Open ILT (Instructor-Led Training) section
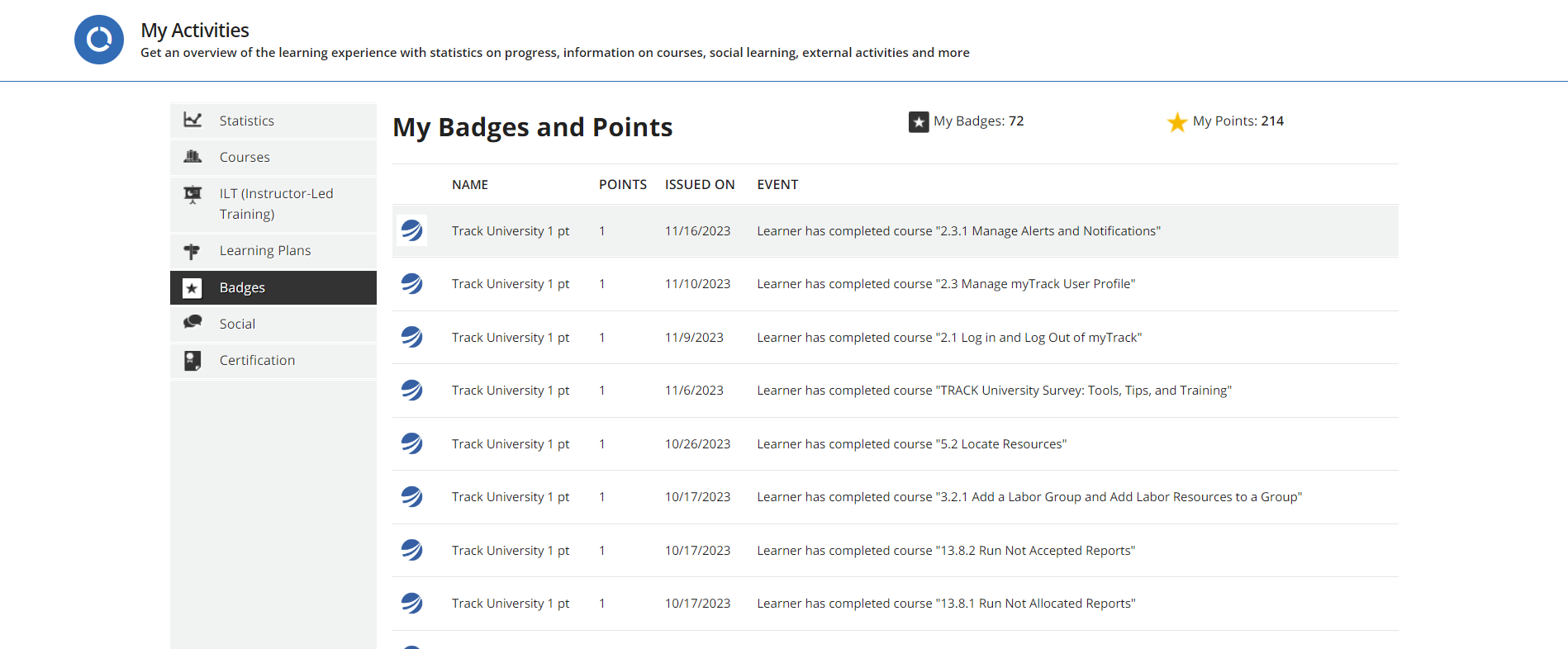 click(x=273, y=204)
